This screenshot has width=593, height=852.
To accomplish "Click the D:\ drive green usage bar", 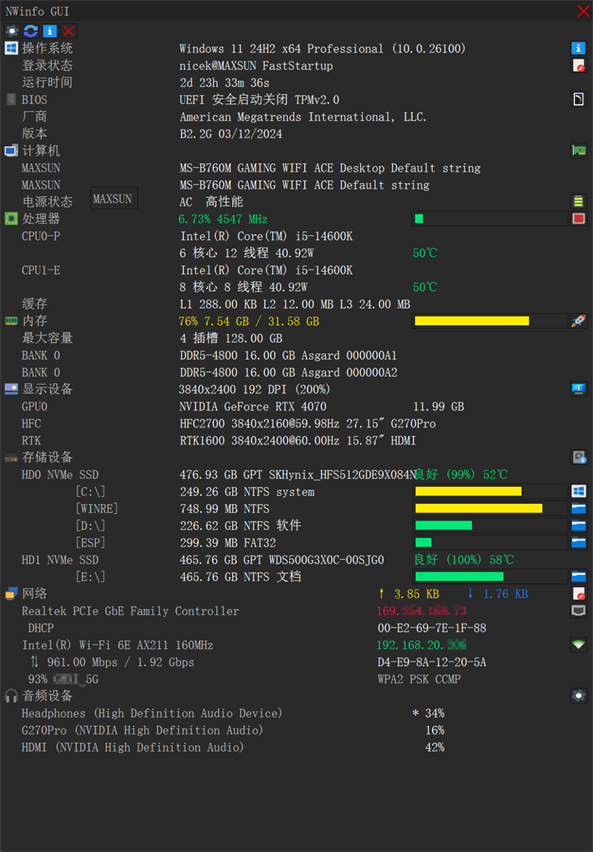I will (490, 525).
